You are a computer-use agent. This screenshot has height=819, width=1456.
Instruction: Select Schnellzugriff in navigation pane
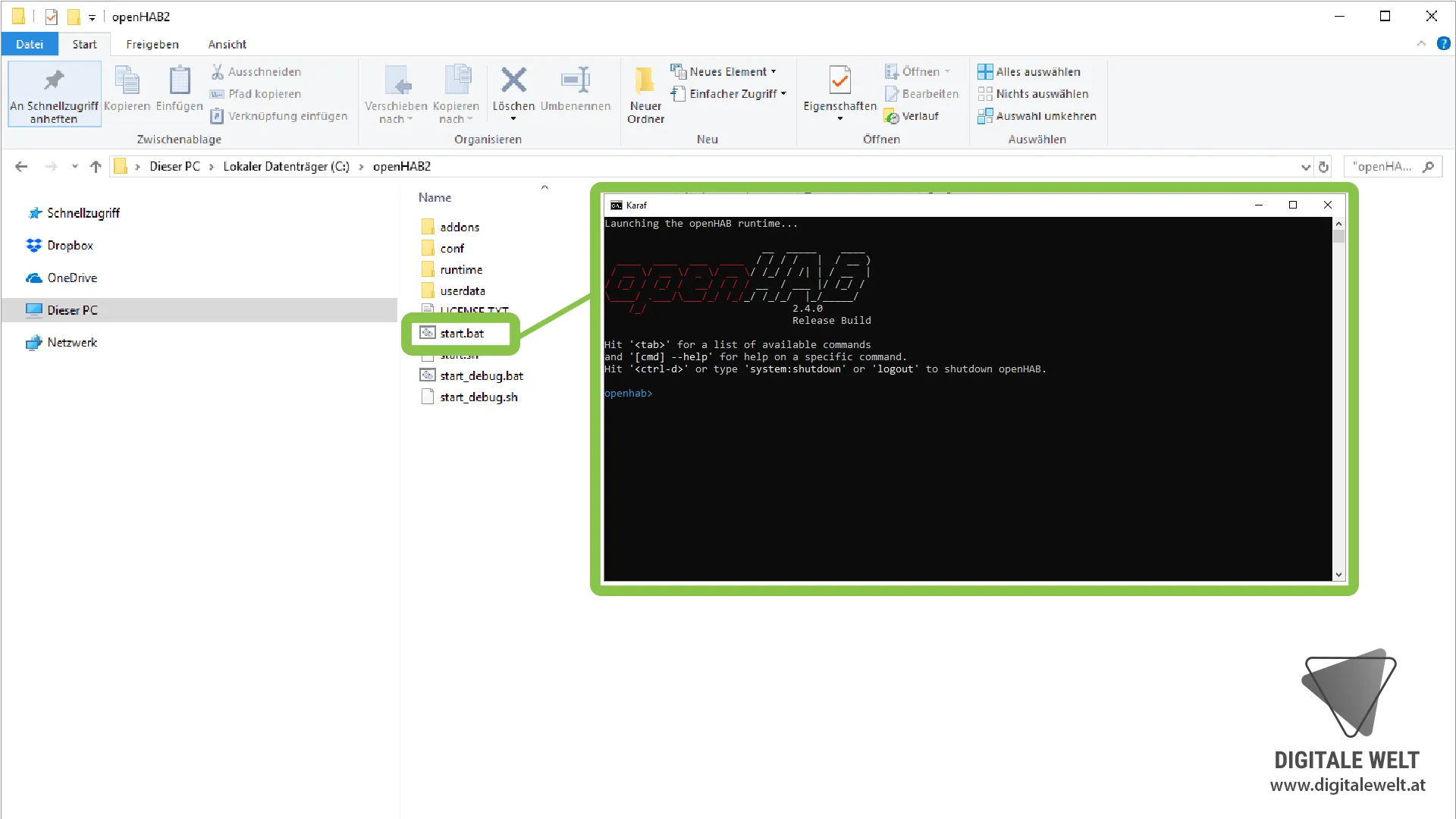click(83, 213)
